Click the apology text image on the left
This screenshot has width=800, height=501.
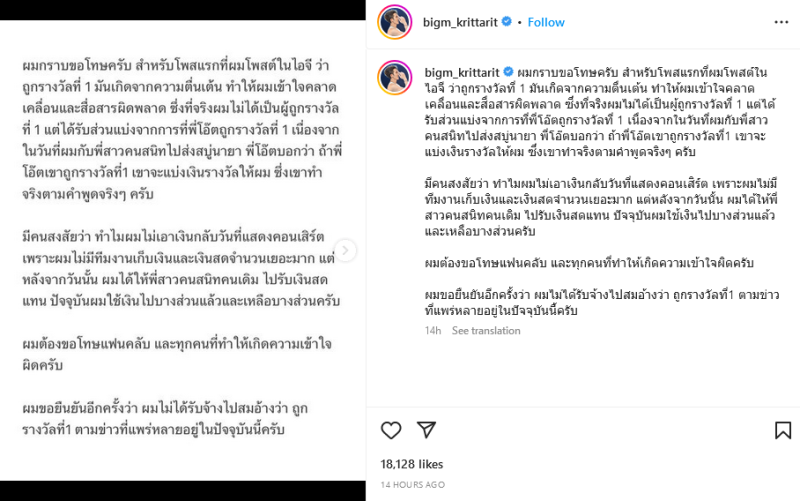coord(183,250)
